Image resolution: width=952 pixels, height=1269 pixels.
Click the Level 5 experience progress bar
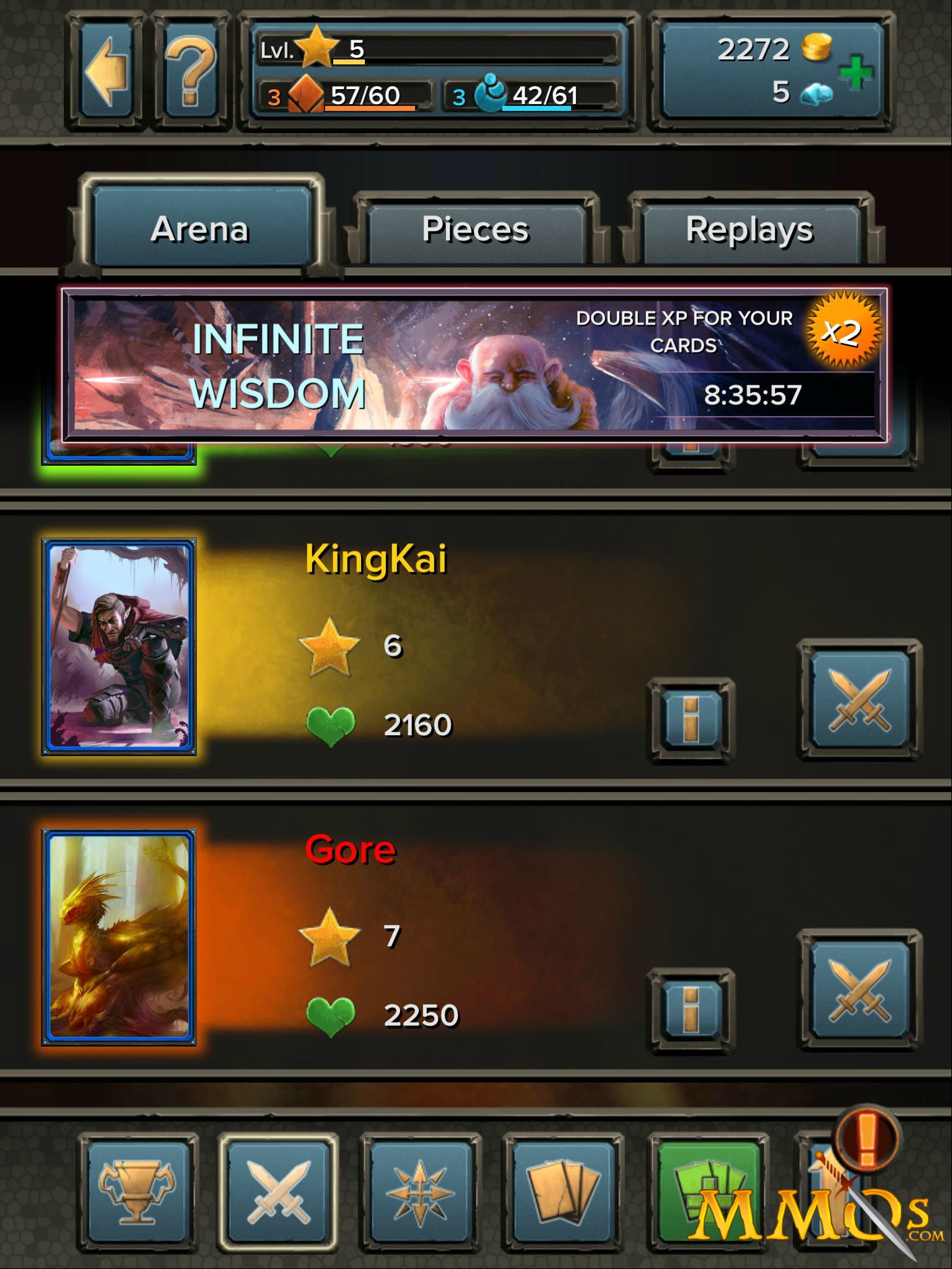pyautogui.click(x=438, y=49)
